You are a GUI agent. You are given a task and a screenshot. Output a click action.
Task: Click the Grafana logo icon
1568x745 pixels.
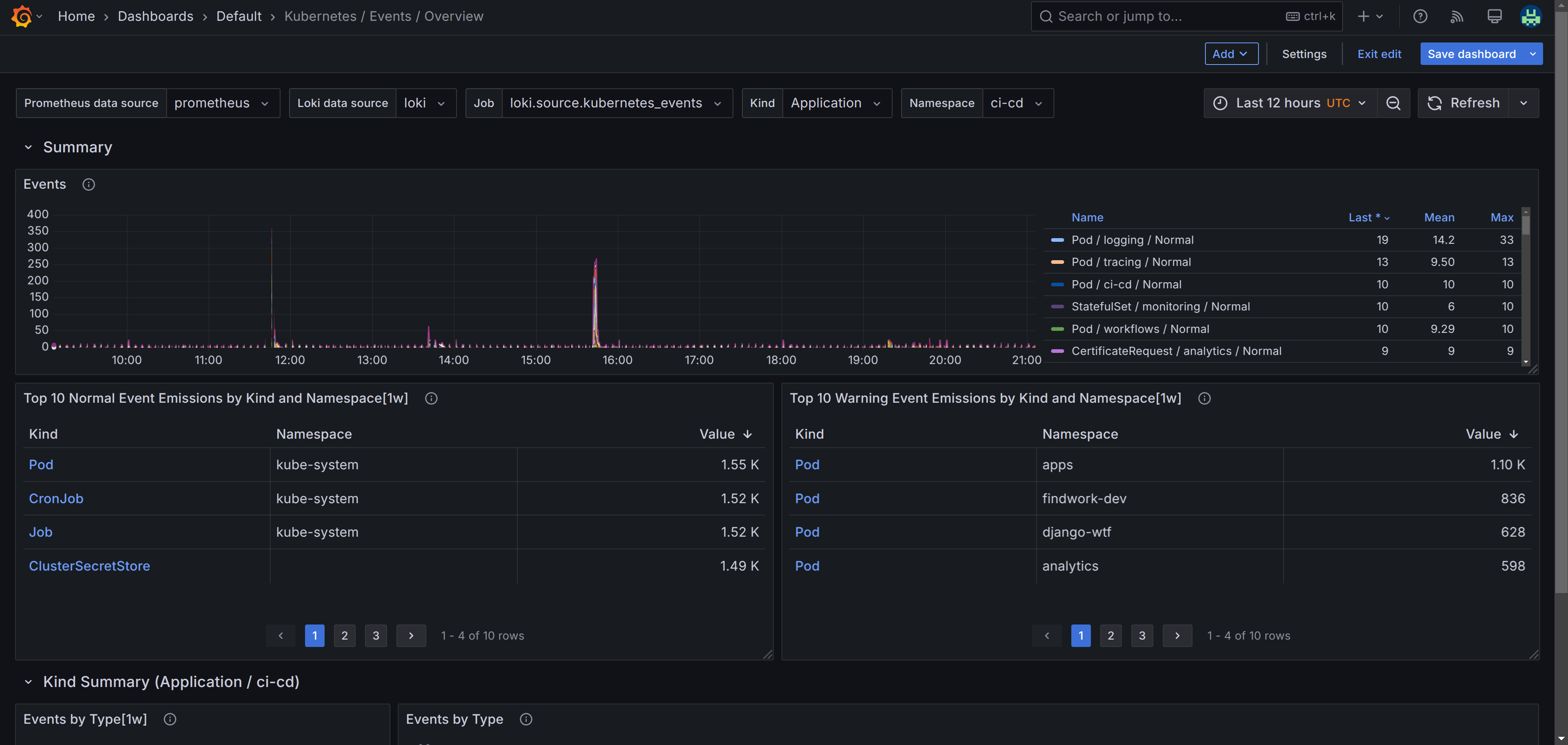tap(22, 16)
